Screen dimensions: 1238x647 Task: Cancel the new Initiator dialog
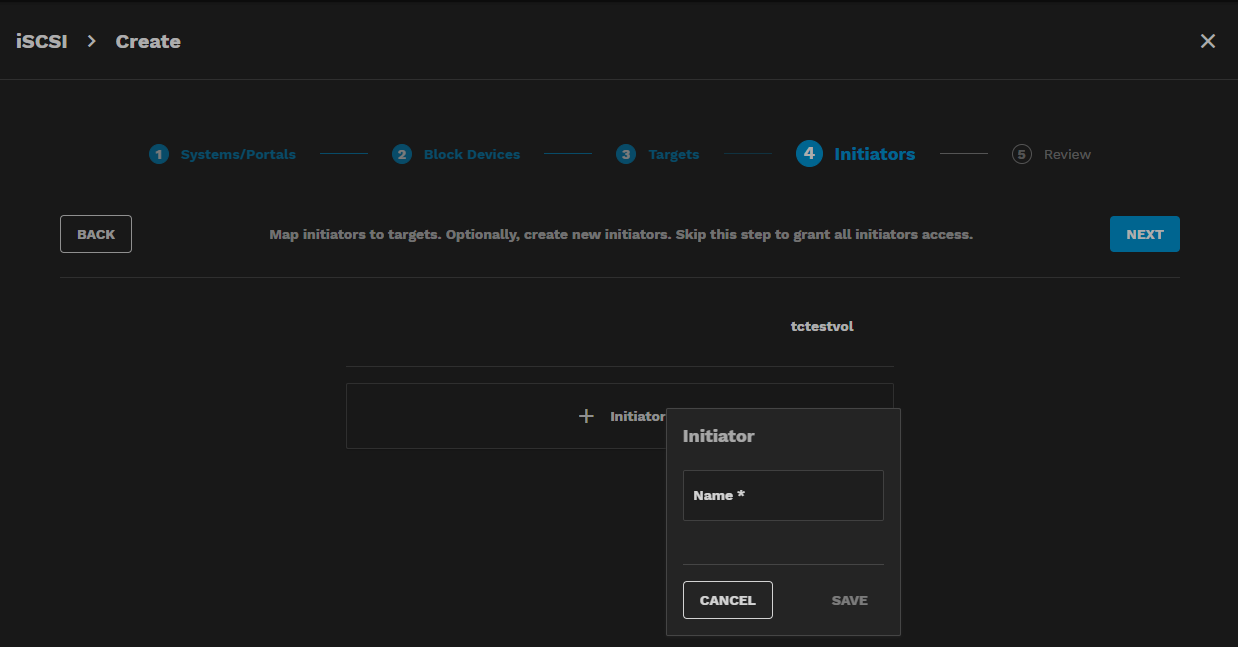point(727,600)
